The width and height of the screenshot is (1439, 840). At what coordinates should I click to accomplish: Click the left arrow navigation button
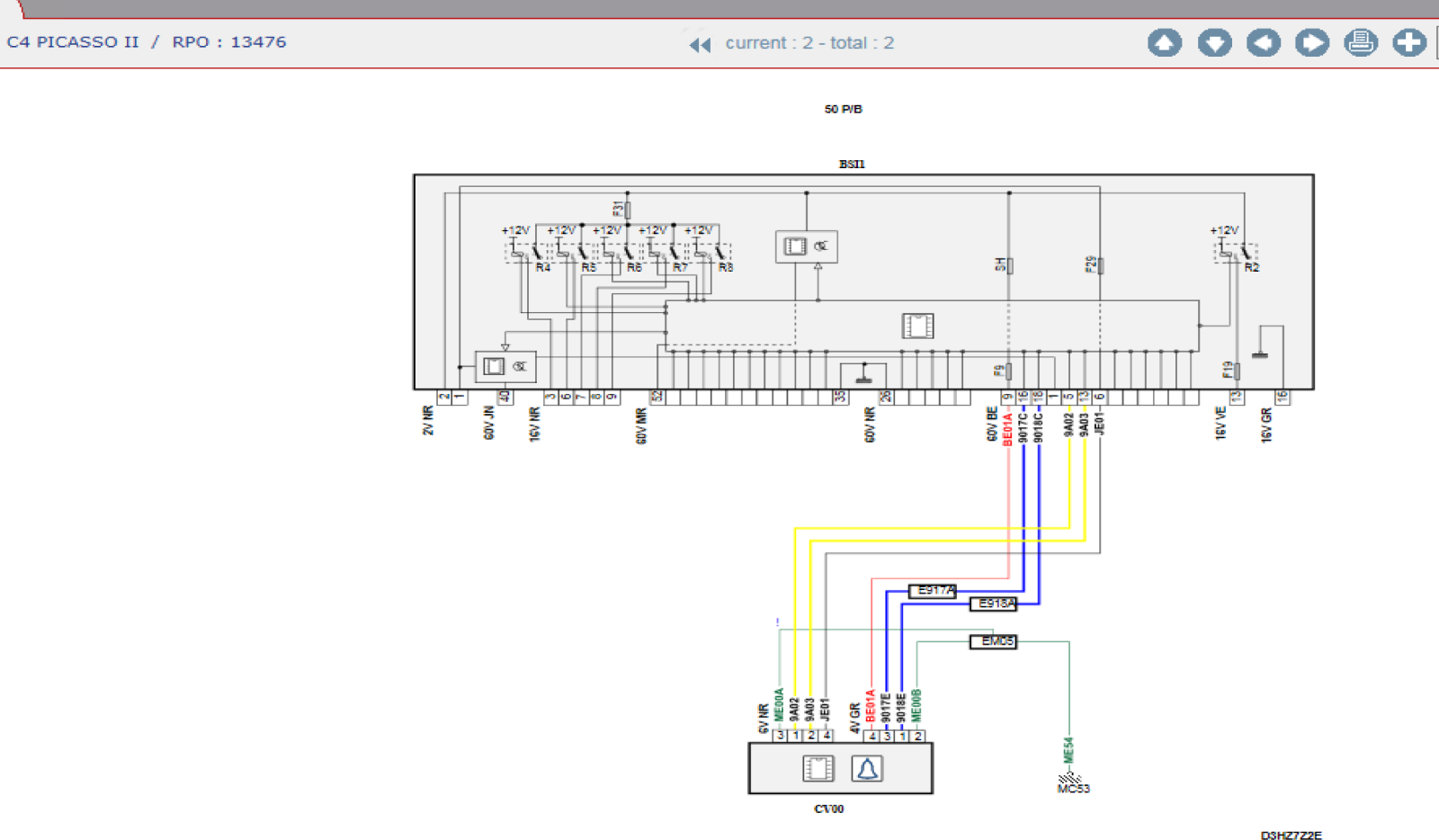(1264, 42)
